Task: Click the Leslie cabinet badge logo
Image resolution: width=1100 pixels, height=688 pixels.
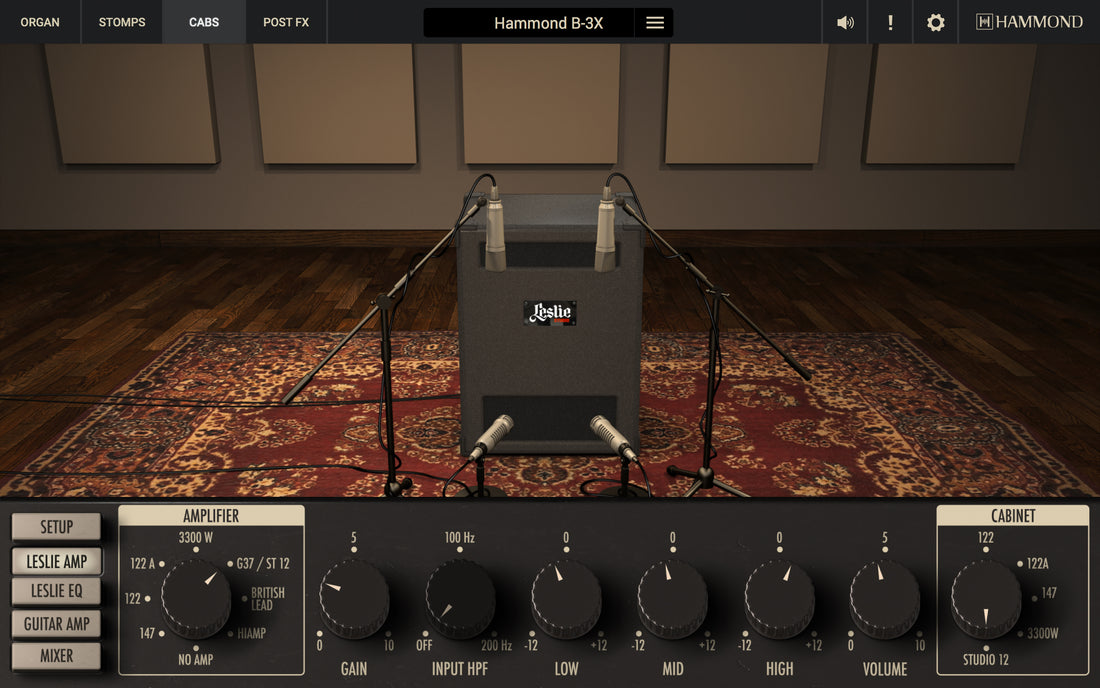Action: coord(550,313)
